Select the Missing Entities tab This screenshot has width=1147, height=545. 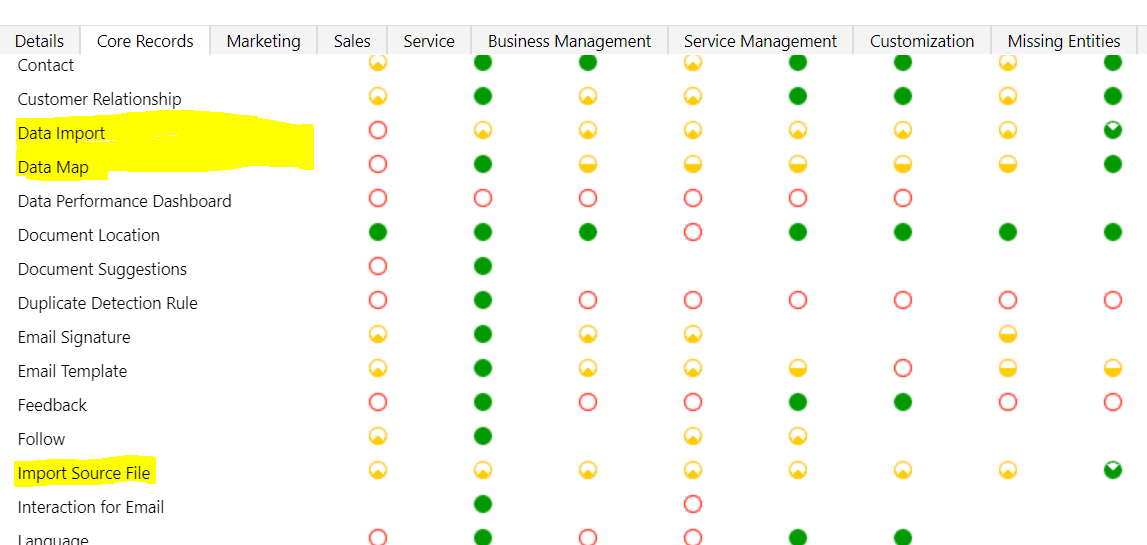coord(1064,41)
